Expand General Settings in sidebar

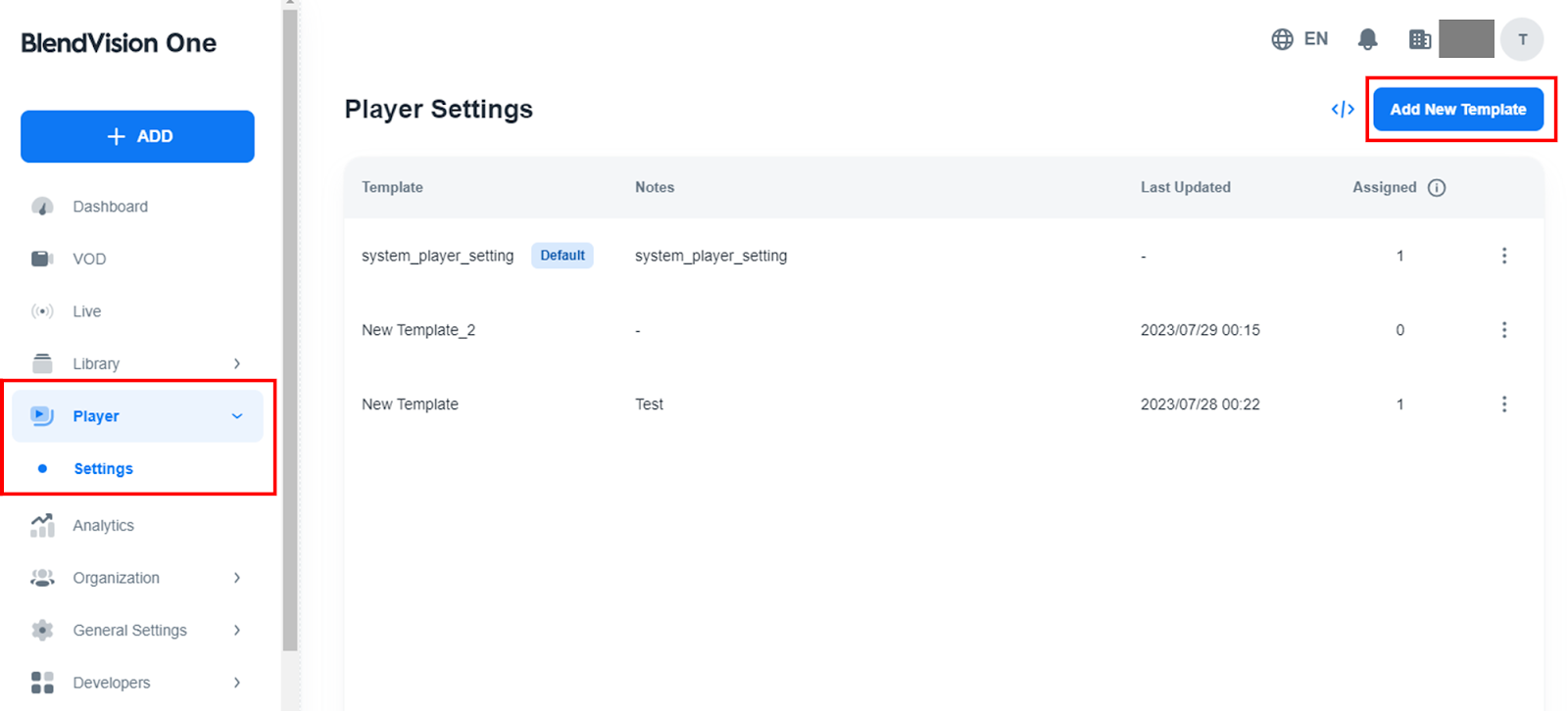237,631
